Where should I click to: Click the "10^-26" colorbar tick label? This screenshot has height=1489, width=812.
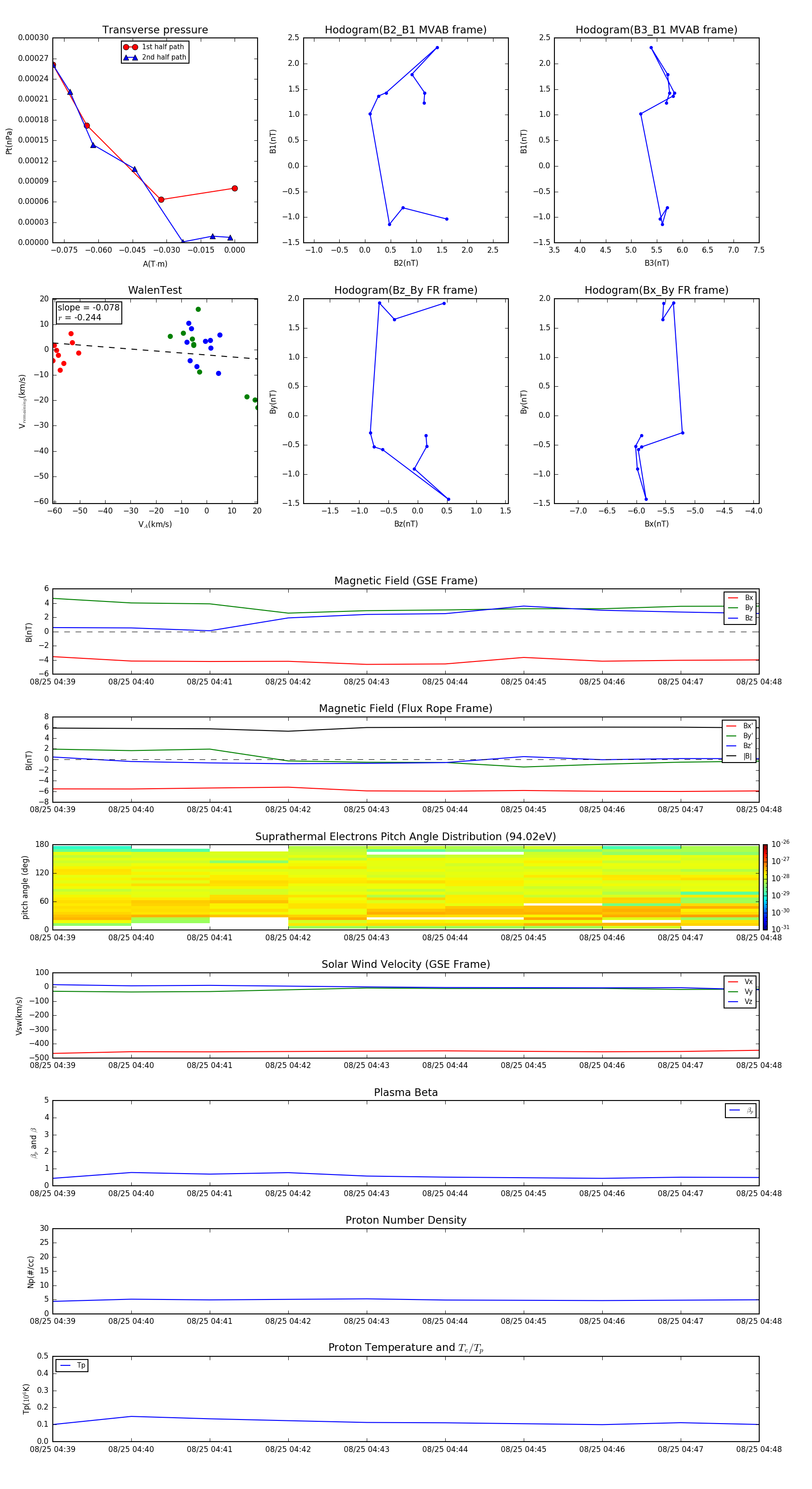coord(780,843)
